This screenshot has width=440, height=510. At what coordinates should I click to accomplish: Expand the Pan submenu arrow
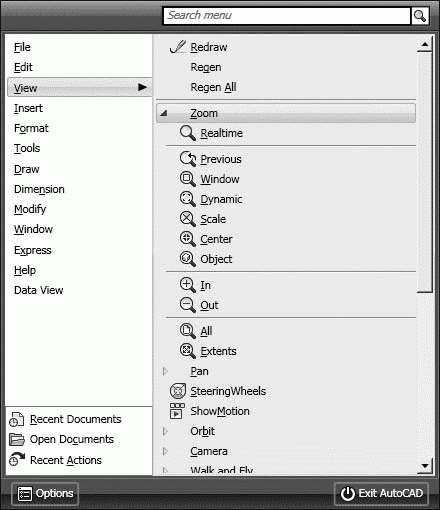pos(165,371)
